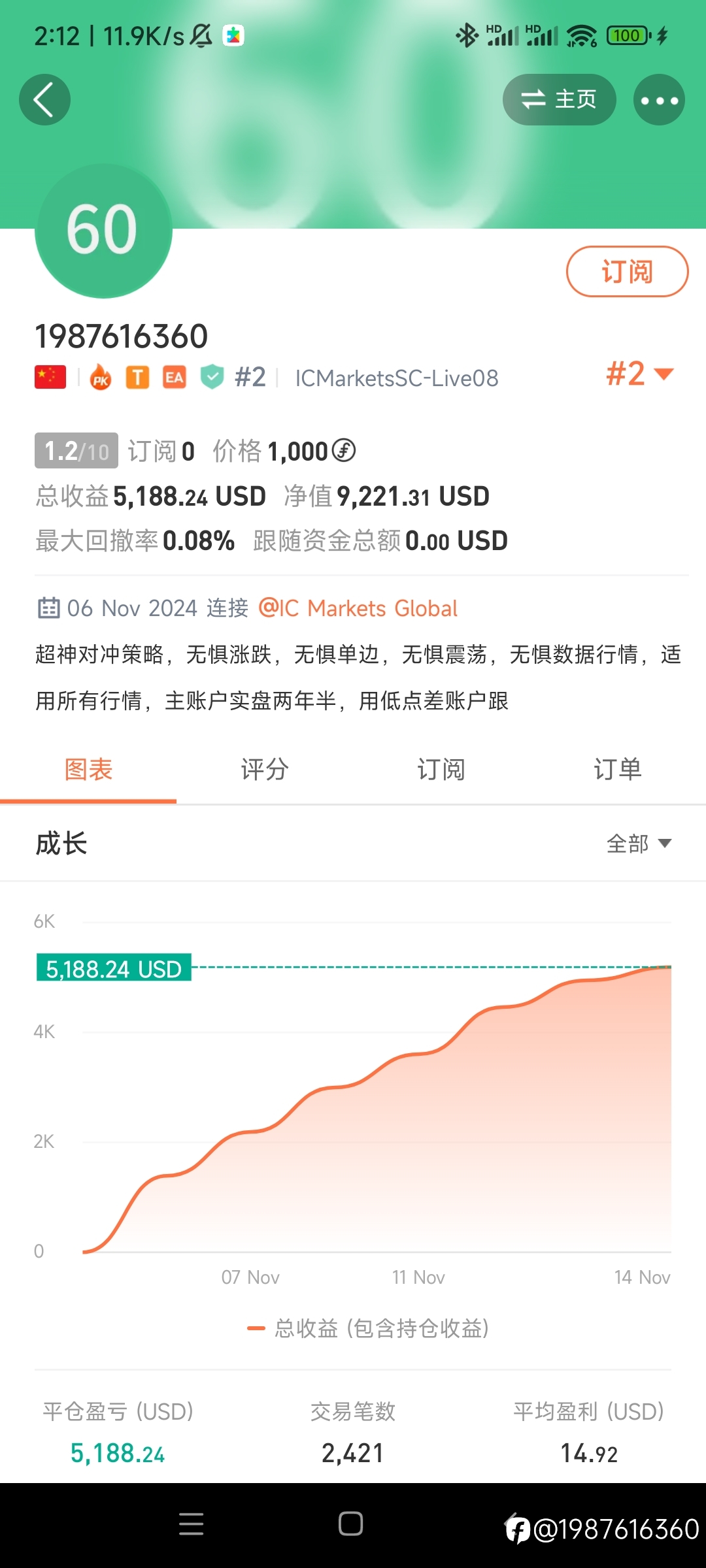This screenshot has height=1568, width=706.
Task: Tap the orange T badge icon
Action: tap(137, 378)
